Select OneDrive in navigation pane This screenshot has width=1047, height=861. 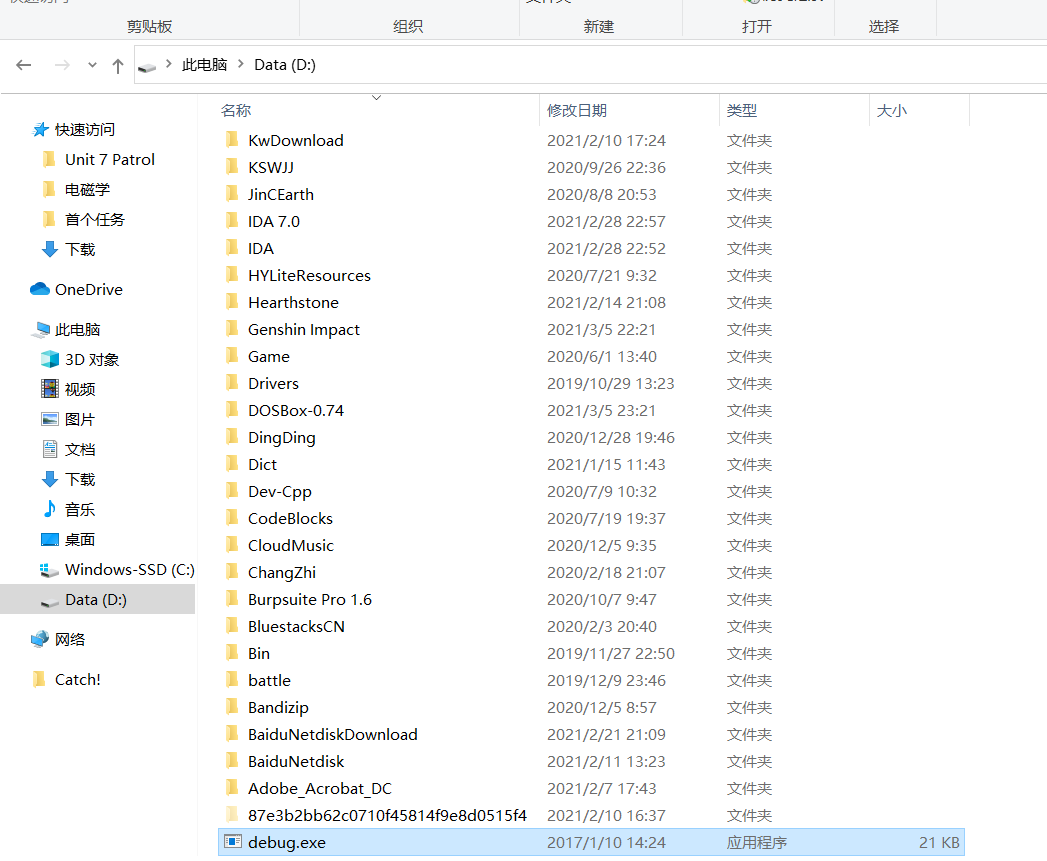(89, 289)
